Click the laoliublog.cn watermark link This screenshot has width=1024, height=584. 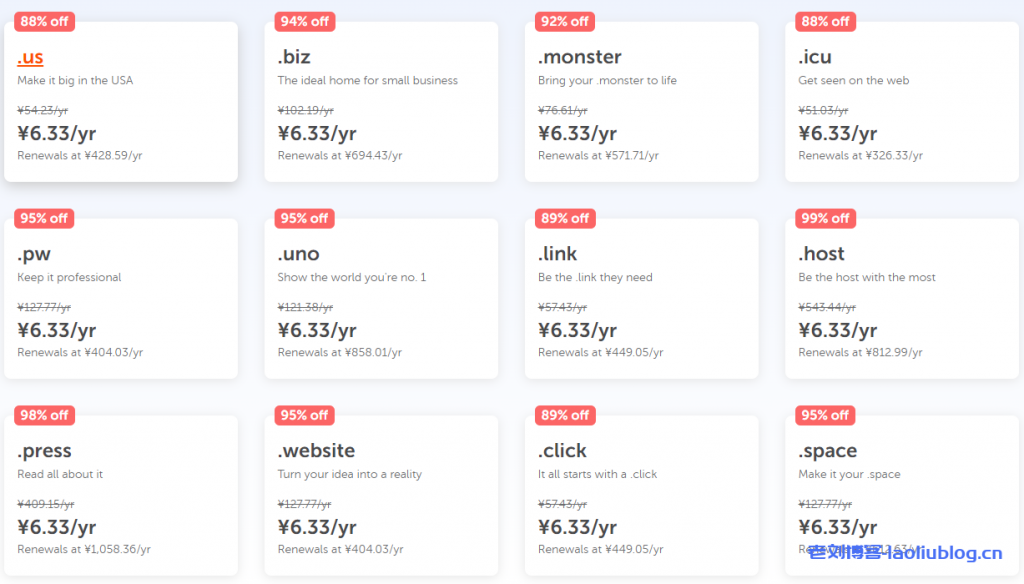pos(905,552)
